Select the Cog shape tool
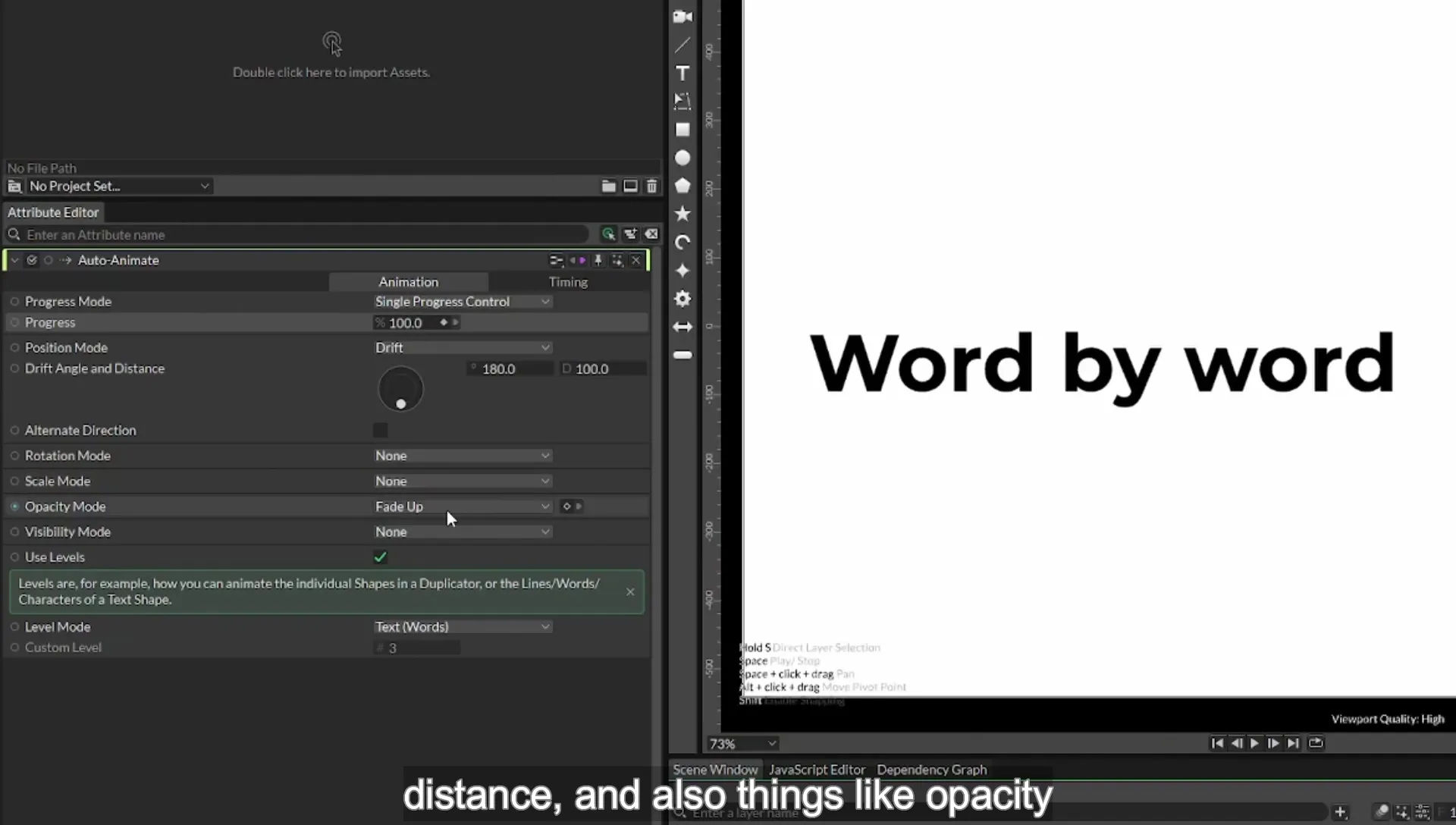1456x825 pixels. [682, 299]
